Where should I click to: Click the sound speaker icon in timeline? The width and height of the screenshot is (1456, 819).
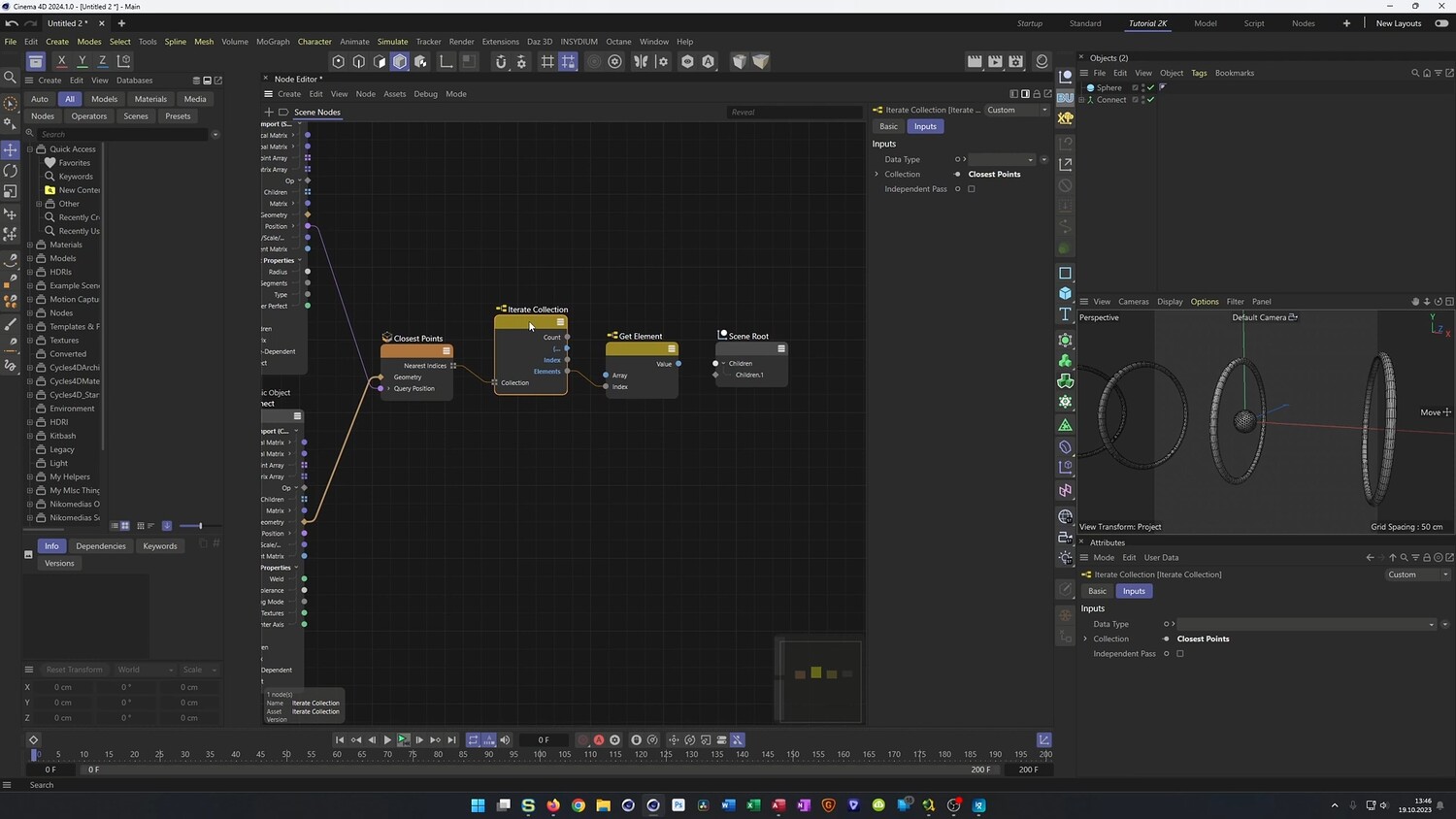click(x=505, y=739)
